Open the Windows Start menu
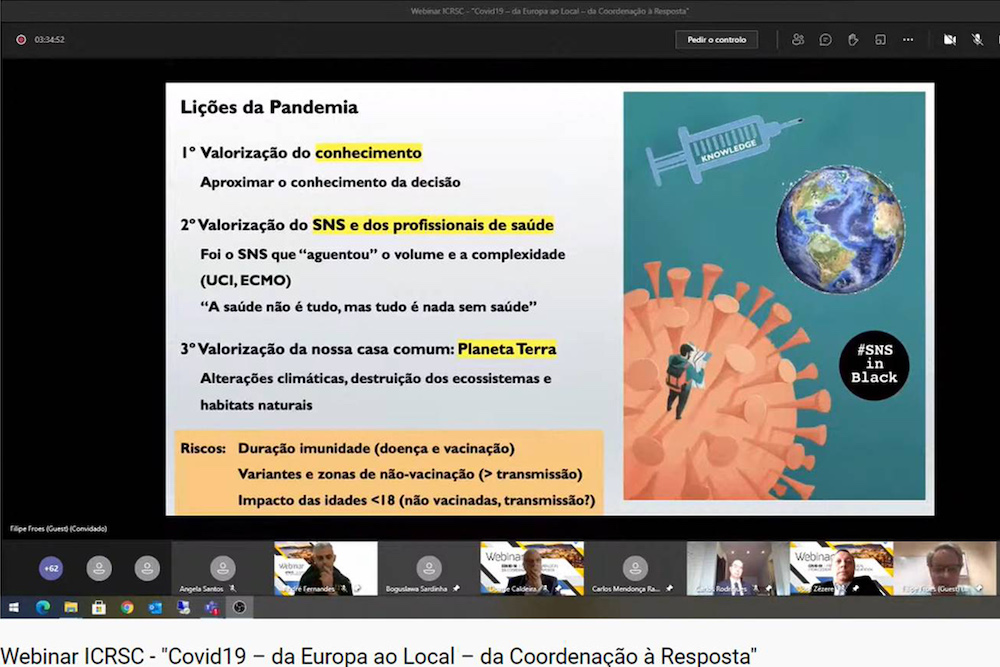Image resolution: width=1000 pixels, height=667 pixels. pos(14,607)
